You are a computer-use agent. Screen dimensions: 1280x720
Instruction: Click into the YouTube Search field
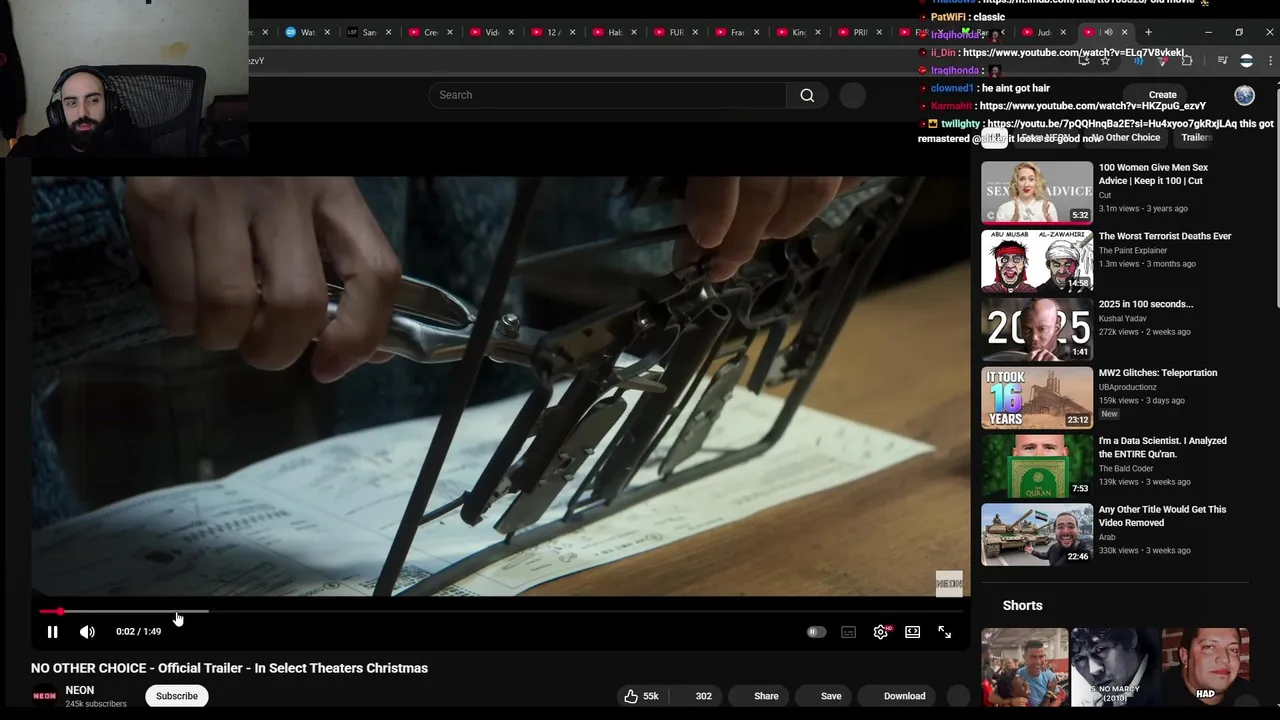(x=608, y=95)
